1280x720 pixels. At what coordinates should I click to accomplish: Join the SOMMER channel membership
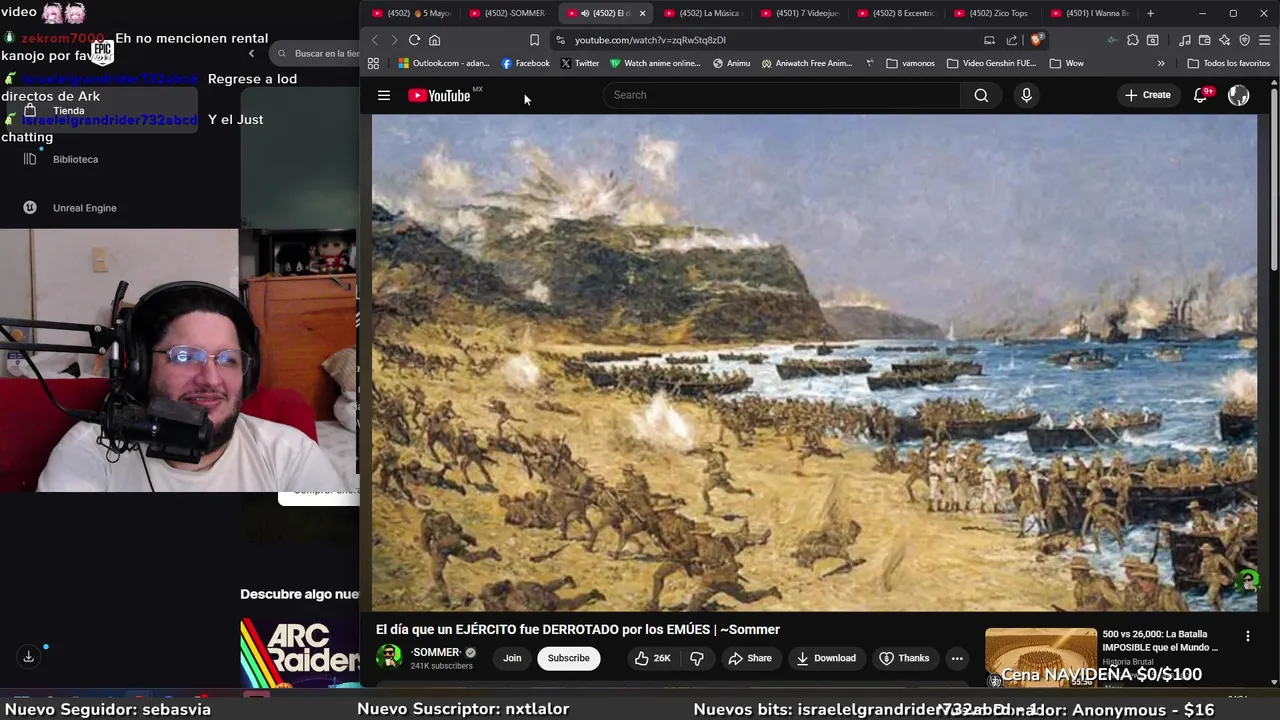click(512, 658)
